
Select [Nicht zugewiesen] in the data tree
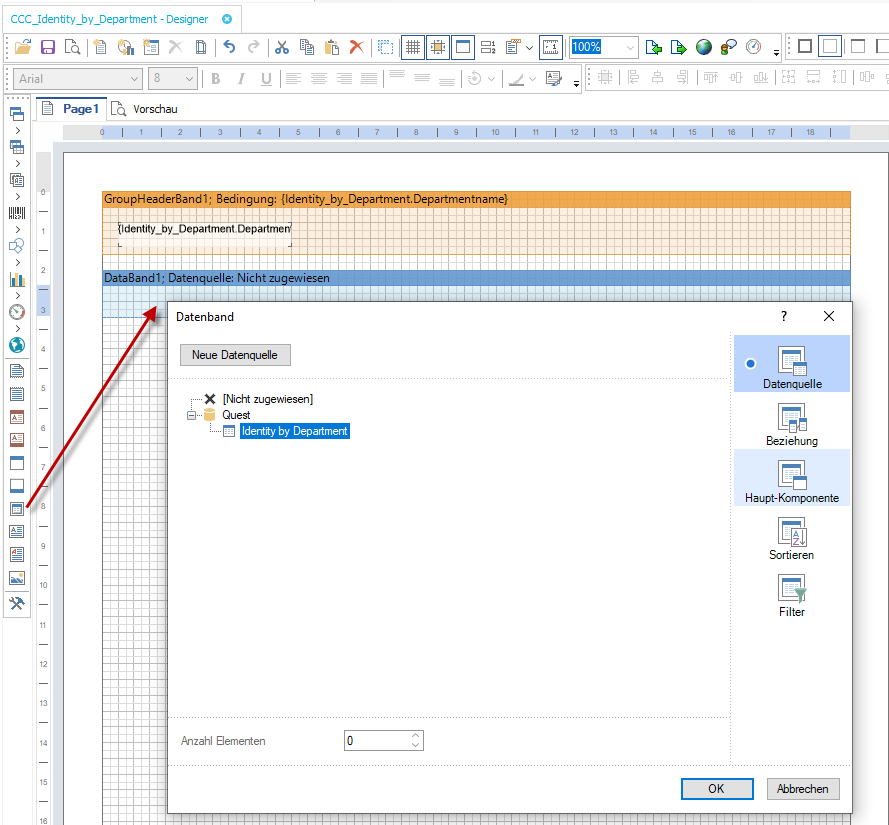[267, 399]
